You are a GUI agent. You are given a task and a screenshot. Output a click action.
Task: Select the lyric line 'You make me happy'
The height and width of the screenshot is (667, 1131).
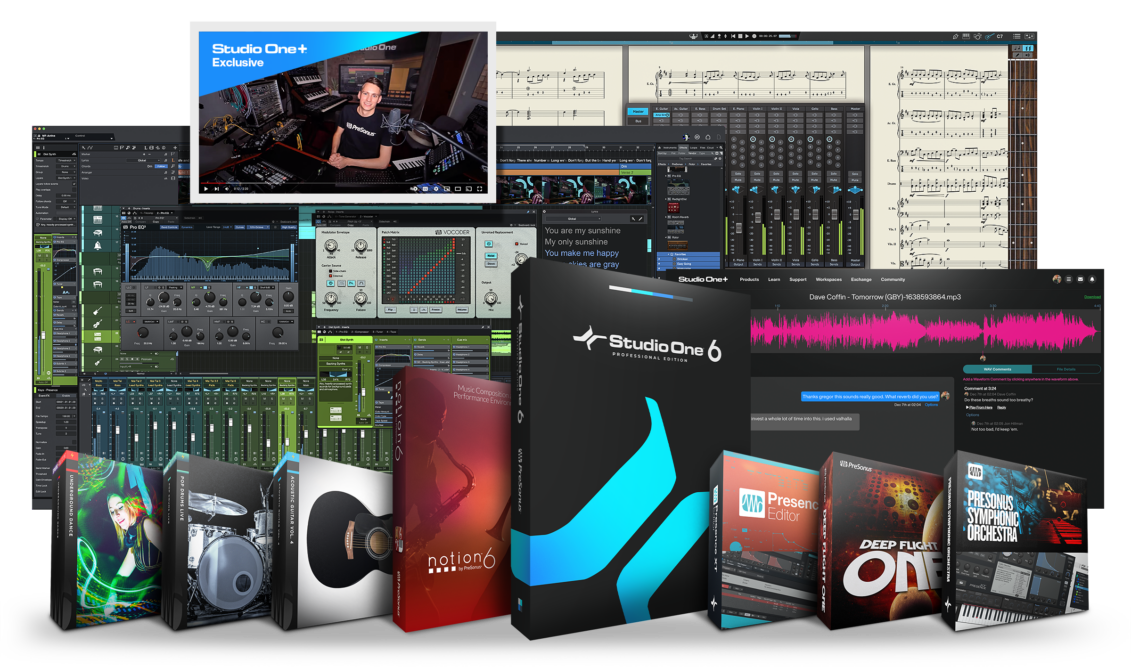pos(581,253)
